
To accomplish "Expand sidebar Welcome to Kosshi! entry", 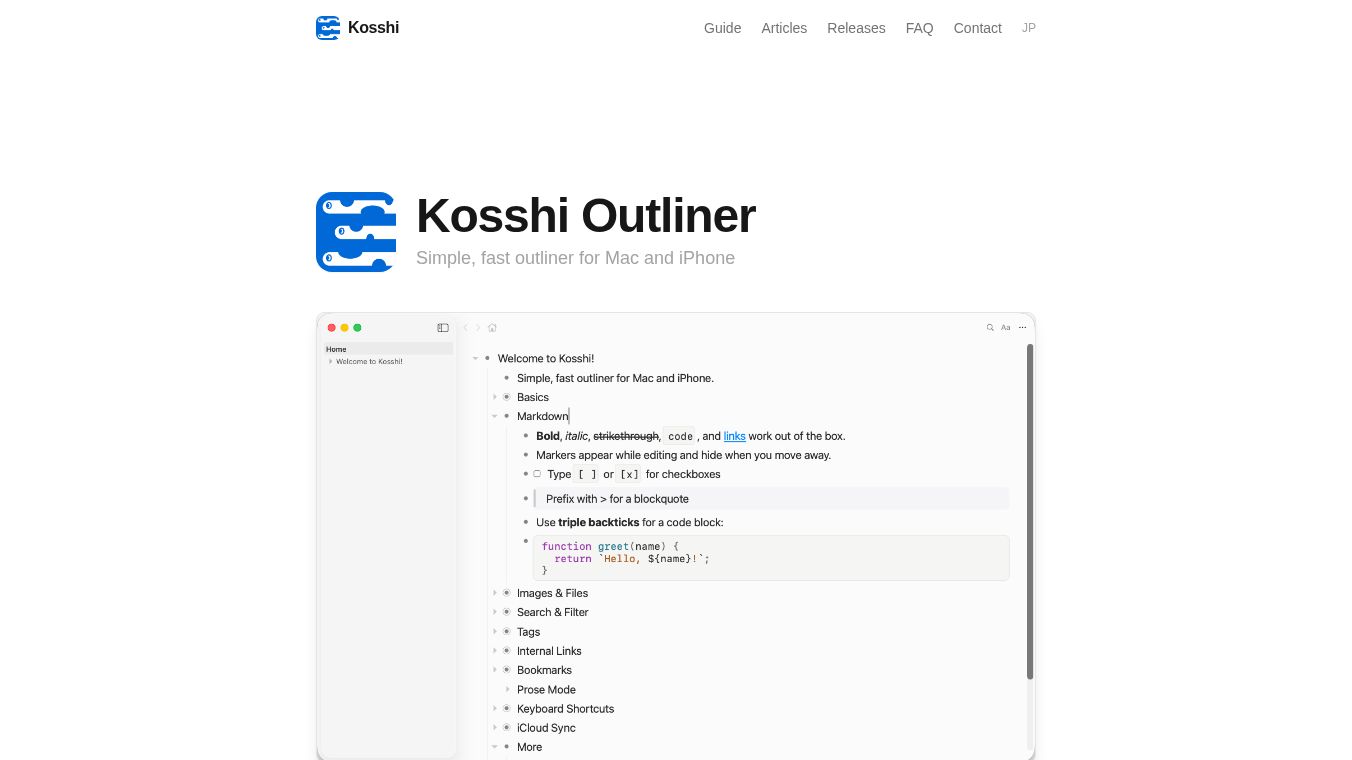I will pyautogui.click(x=330, y=361).
